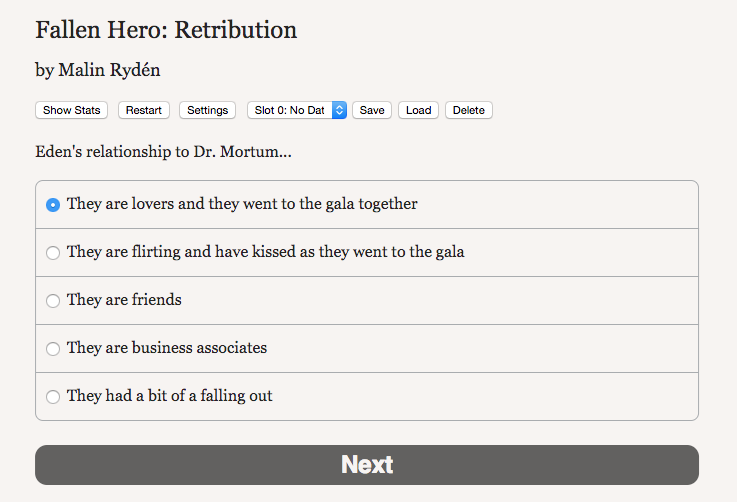This screenshot has height=502, width=737.
Task: Pick business associates radio button
Action: point(53,349)
